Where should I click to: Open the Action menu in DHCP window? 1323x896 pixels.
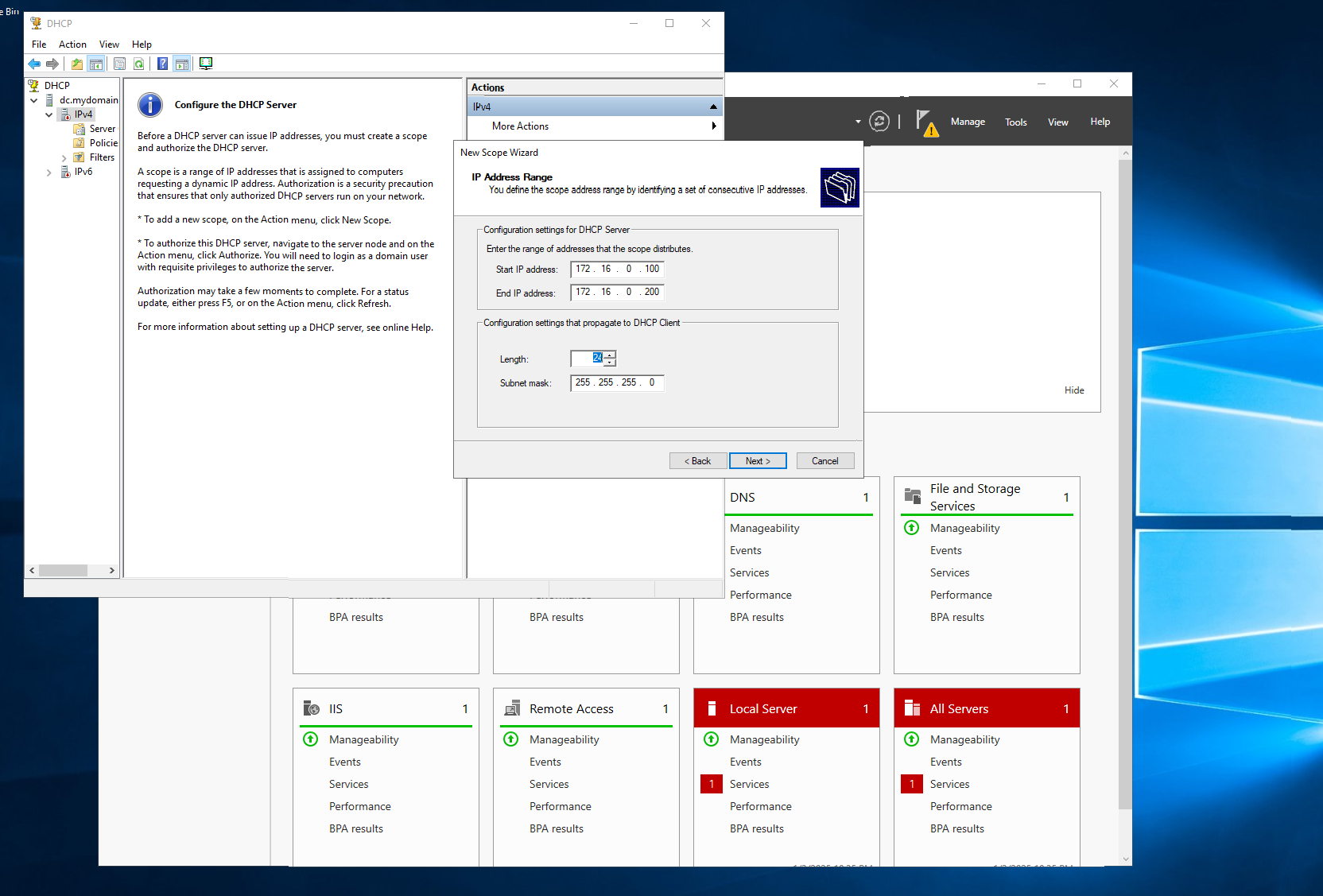[72, 45]
